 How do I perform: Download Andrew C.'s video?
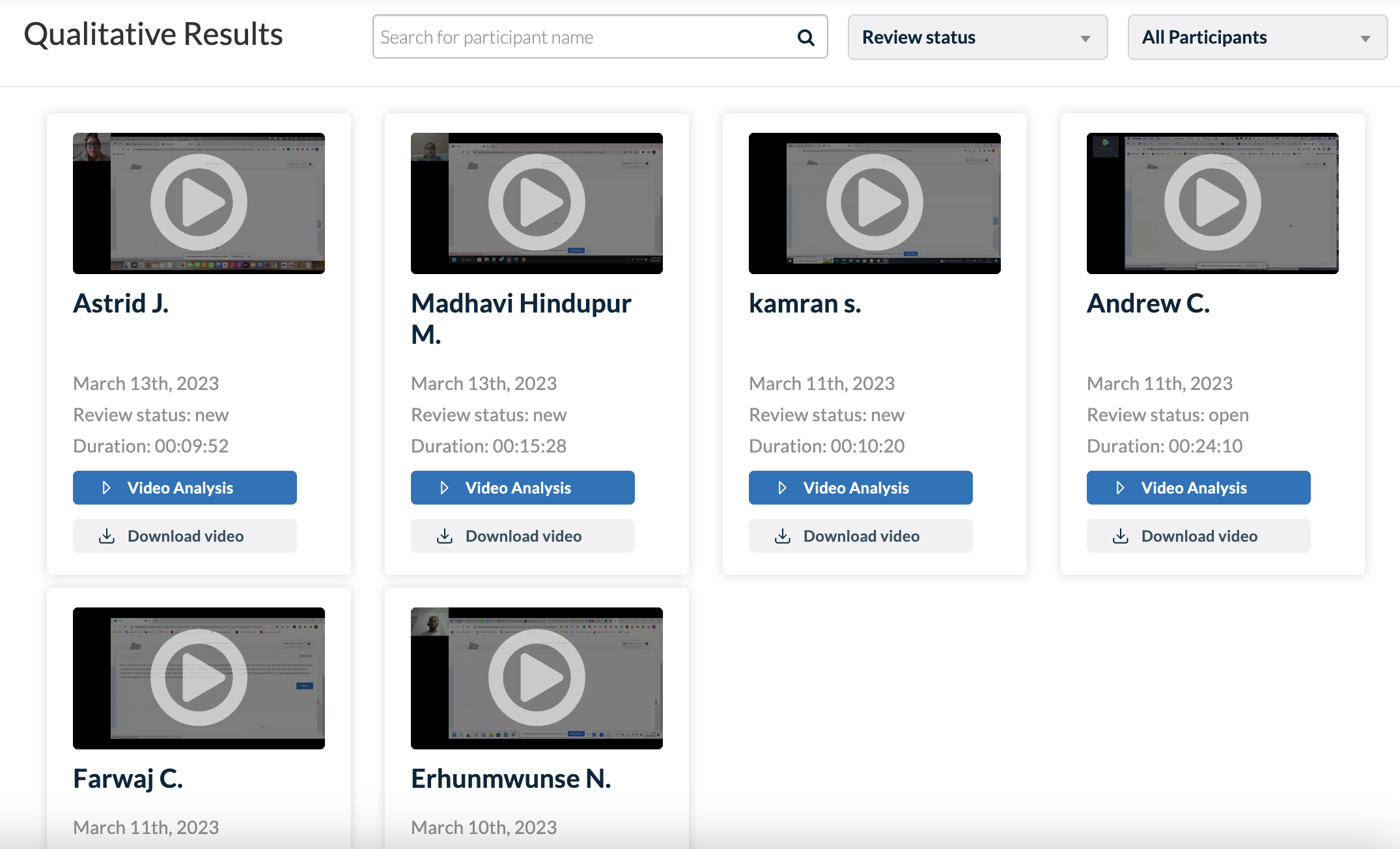pos(1198,536)
